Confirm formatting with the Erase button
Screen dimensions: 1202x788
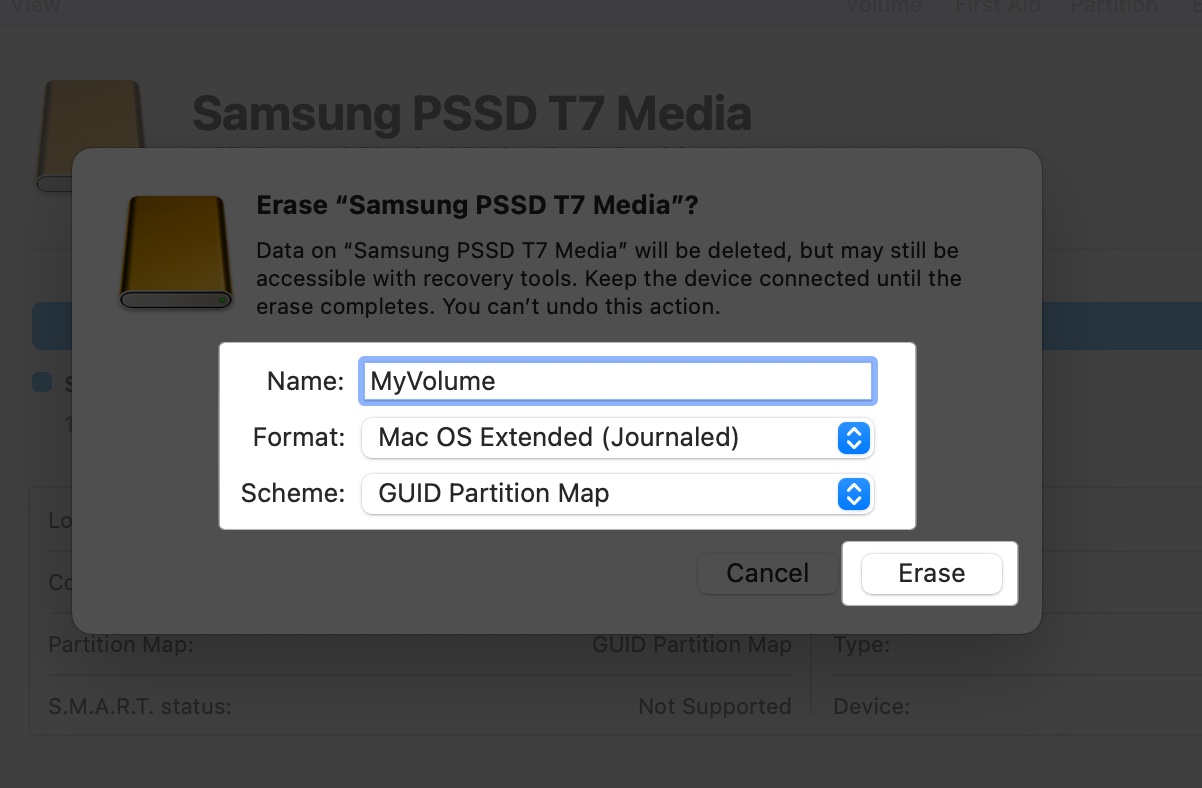point(931,573)
